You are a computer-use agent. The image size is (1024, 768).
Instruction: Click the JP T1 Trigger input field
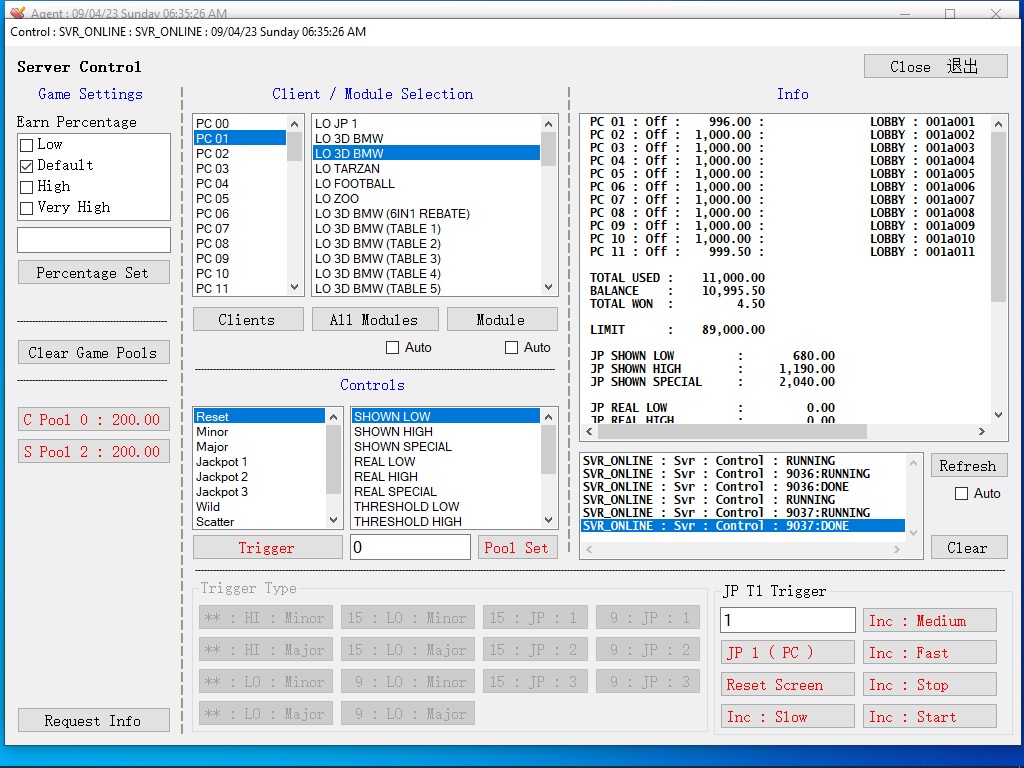click(787, 620)
